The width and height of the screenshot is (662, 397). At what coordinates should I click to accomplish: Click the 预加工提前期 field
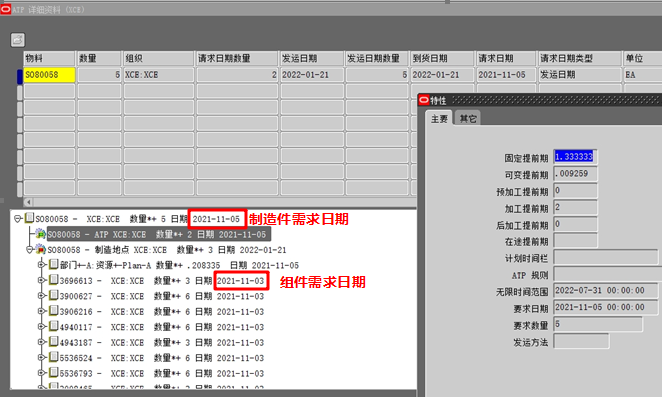click(x=575, y=190)
